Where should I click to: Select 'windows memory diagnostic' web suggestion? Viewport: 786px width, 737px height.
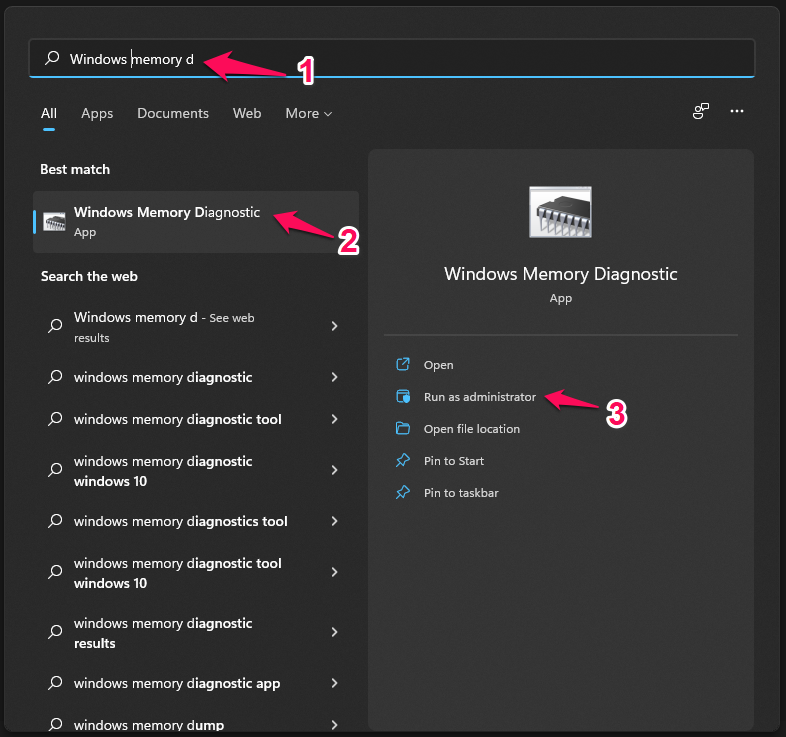[195, 378]
